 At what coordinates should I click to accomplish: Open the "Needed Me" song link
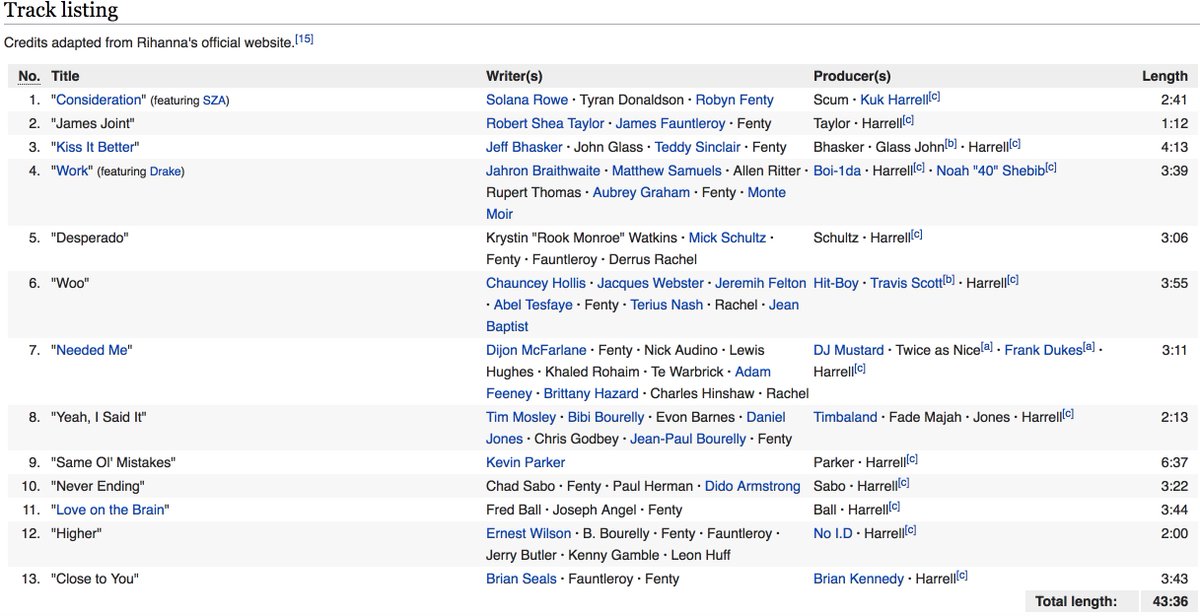[93, 350]
